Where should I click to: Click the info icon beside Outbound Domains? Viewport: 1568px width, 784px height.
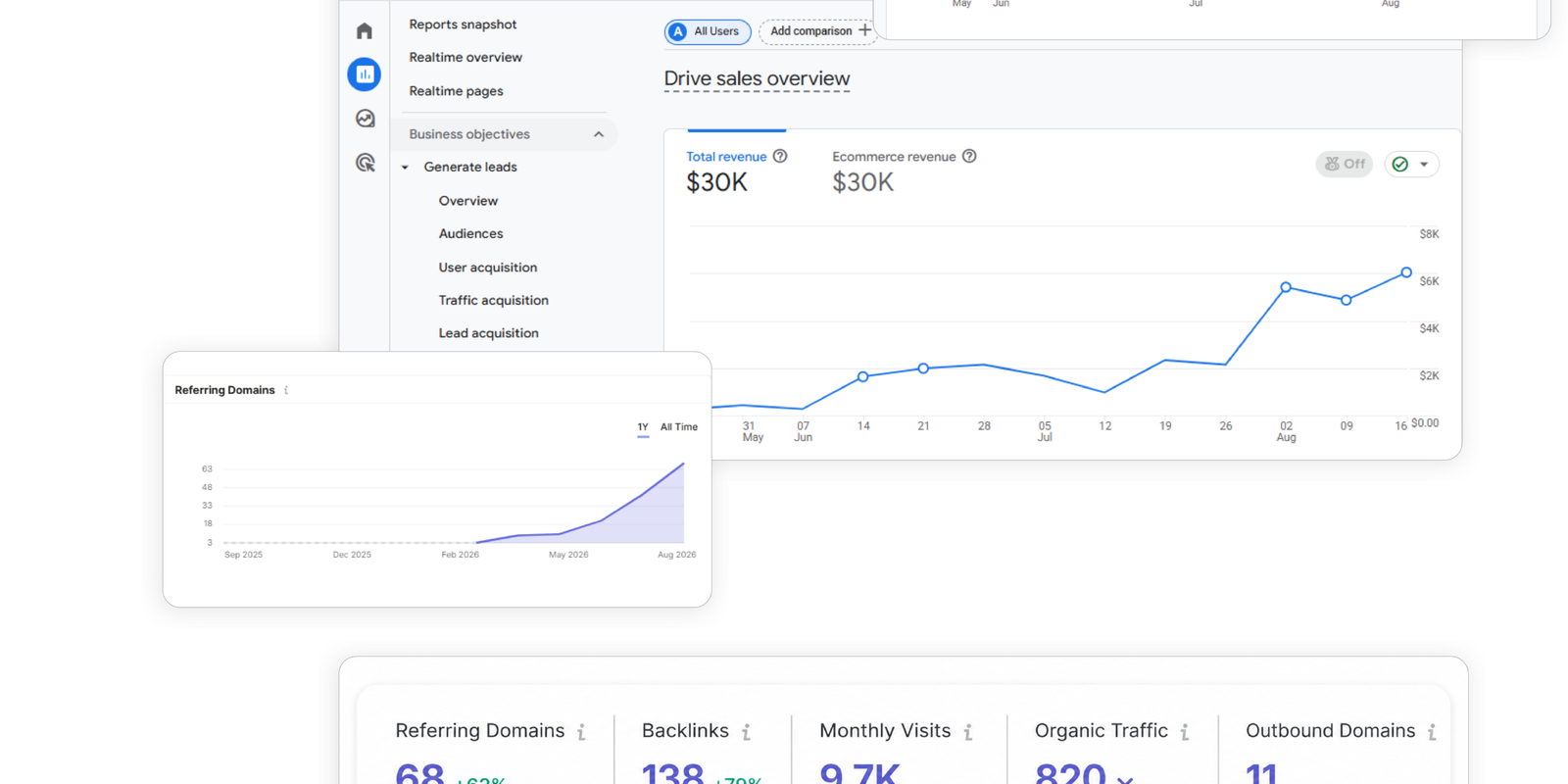pos(1432,732)
